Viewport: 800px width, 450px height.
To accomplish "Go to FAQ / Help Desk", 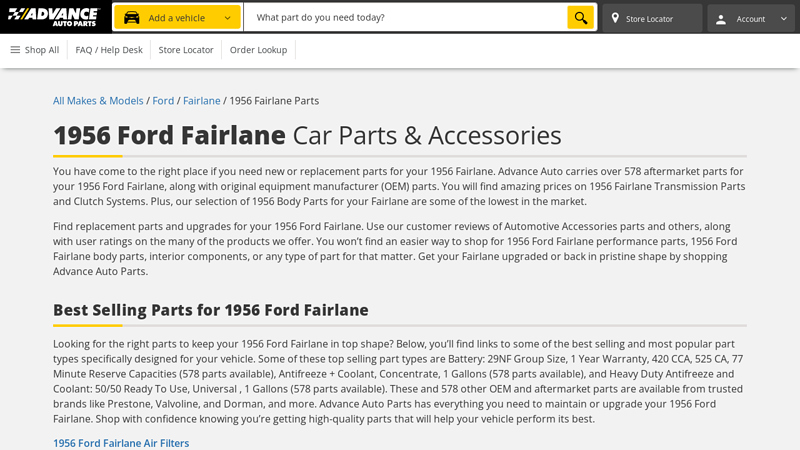I will click(109, 50).
